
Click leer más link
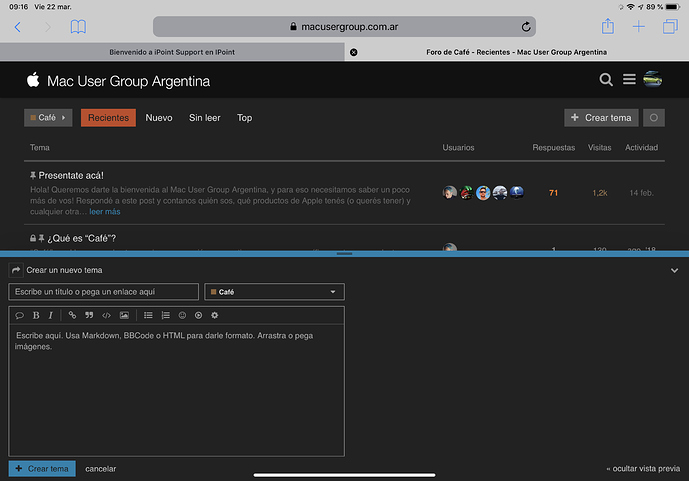[x=105, y=212]
